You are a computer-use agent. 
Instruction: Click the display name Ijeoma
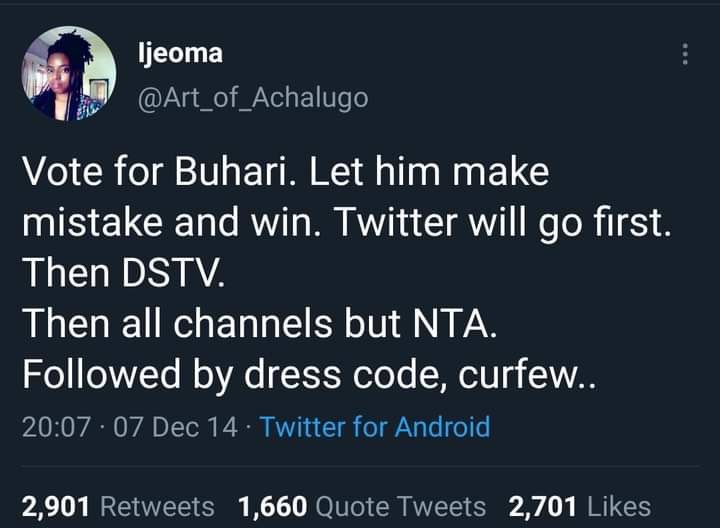(x=180, y=55)
